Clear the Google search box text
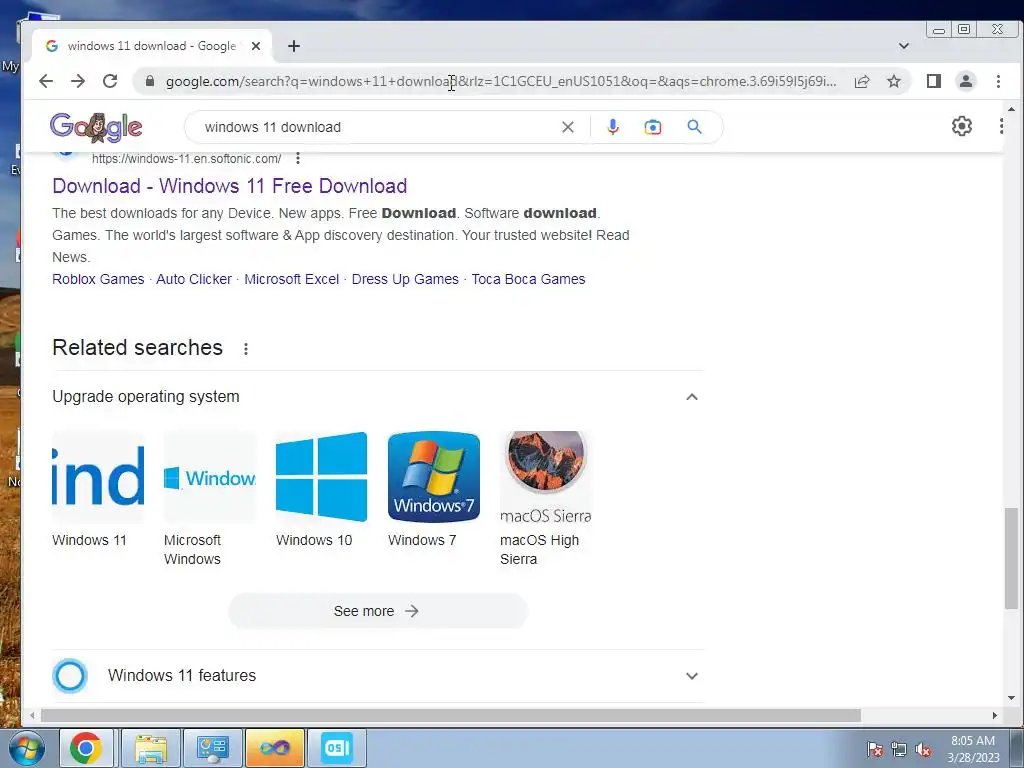1024x768 pixels. click(568, 127)
